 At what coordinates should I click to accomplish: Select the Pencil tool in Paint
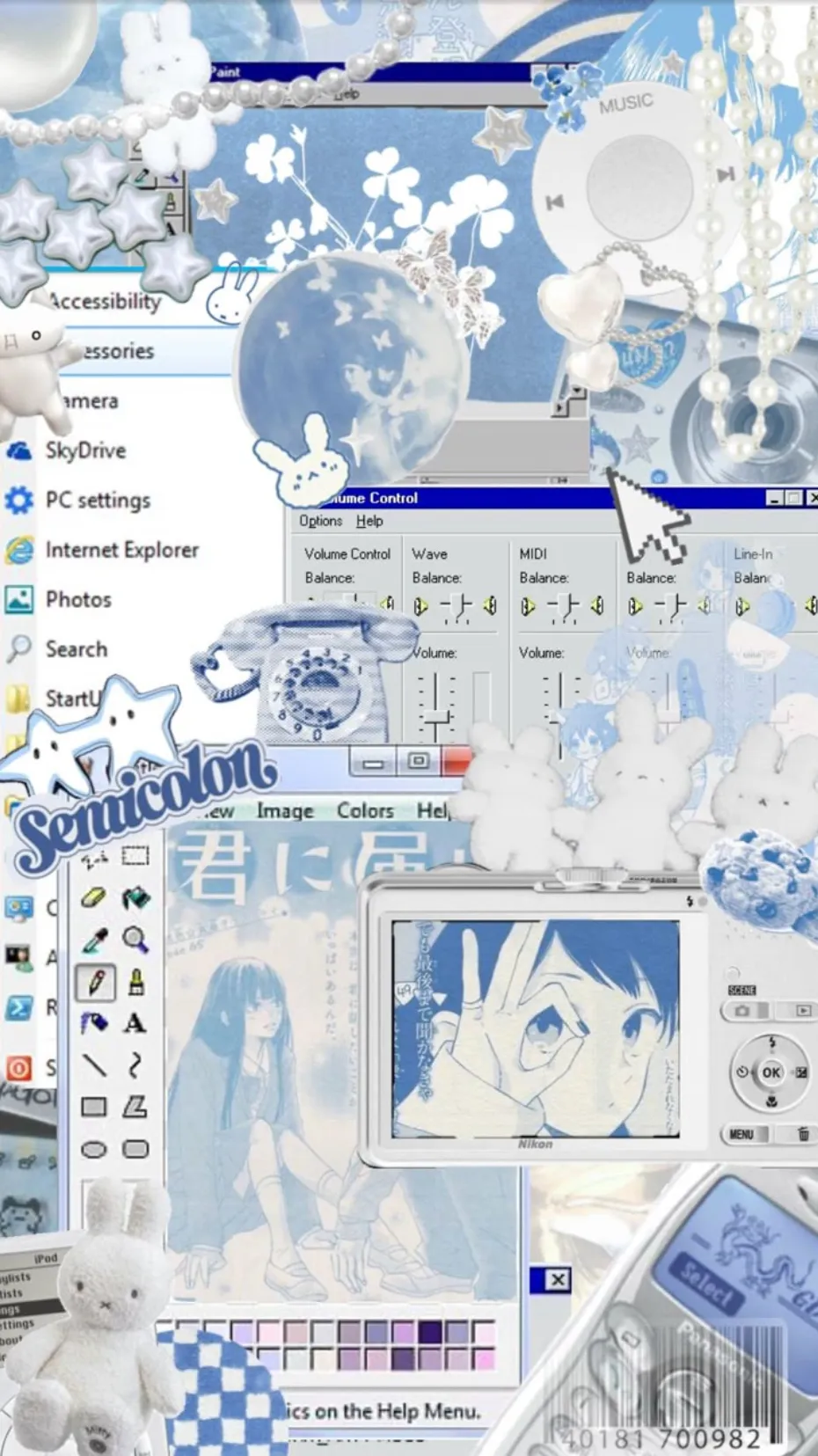[x=95, y=982]
